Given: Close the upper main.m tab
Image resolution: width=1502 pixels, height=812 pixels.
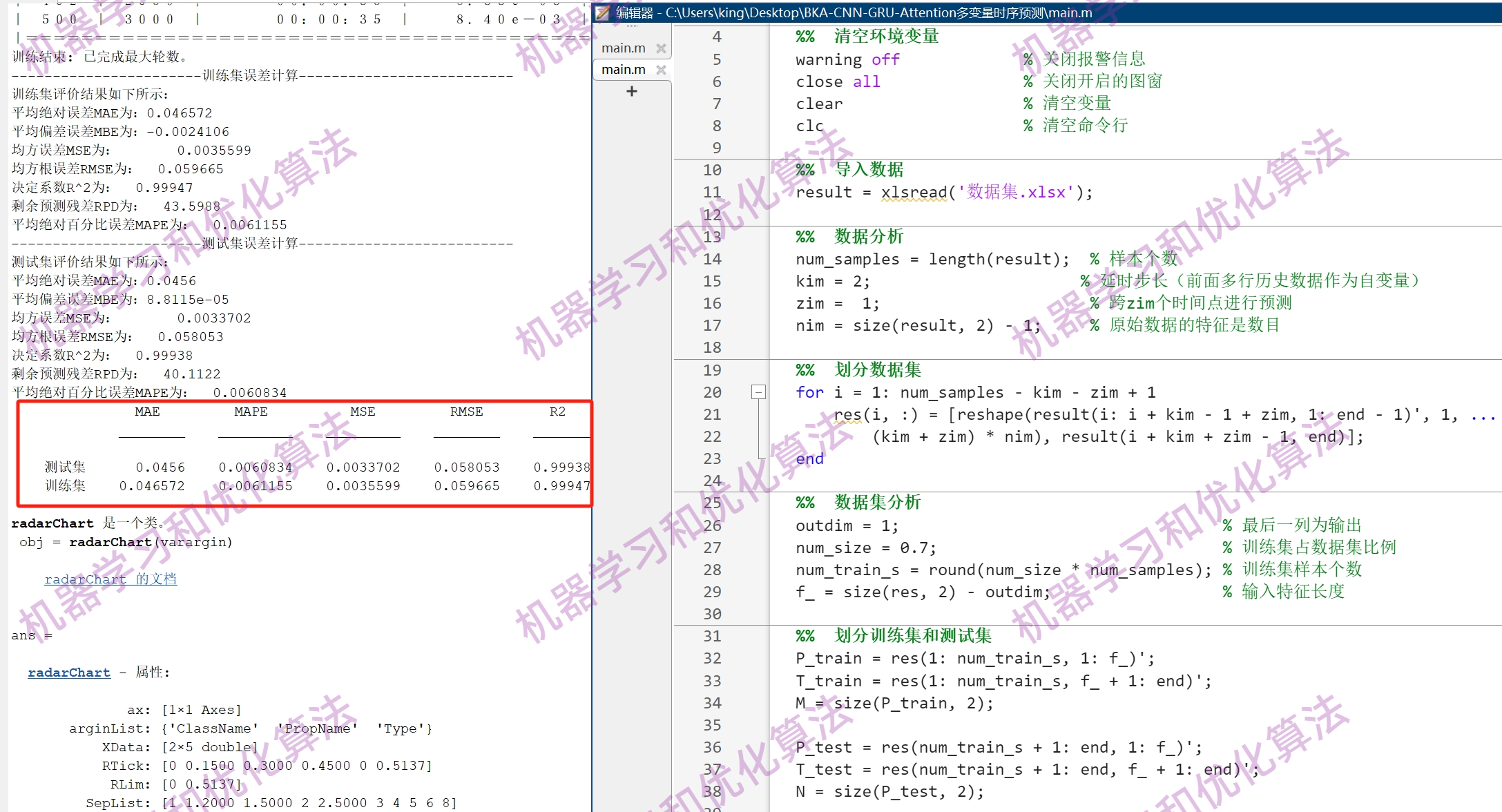Looking at the screenshot, I should [x=661, y=48].
